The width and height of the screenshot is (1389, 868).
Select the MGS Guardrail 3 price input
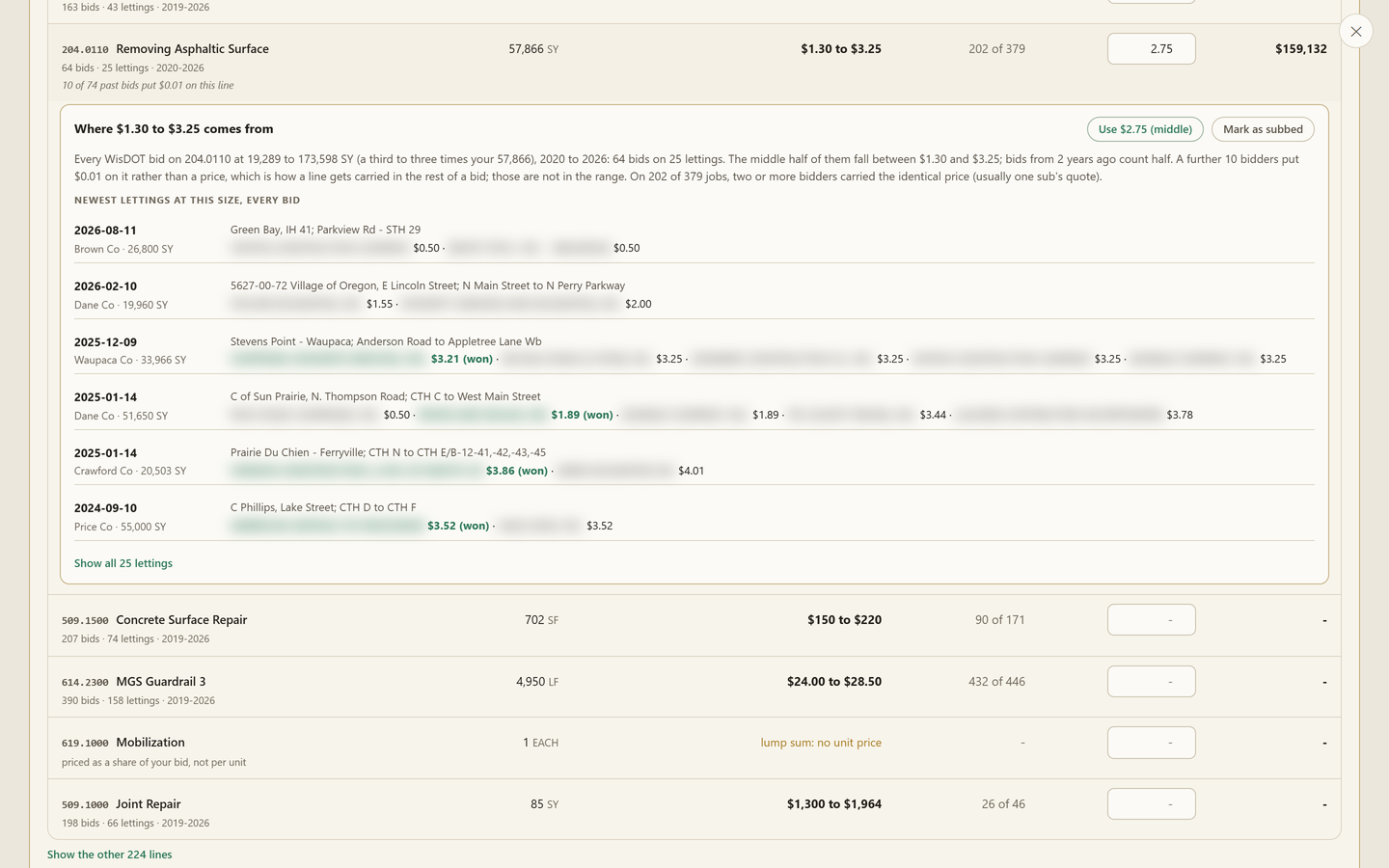click(1152, 682)
